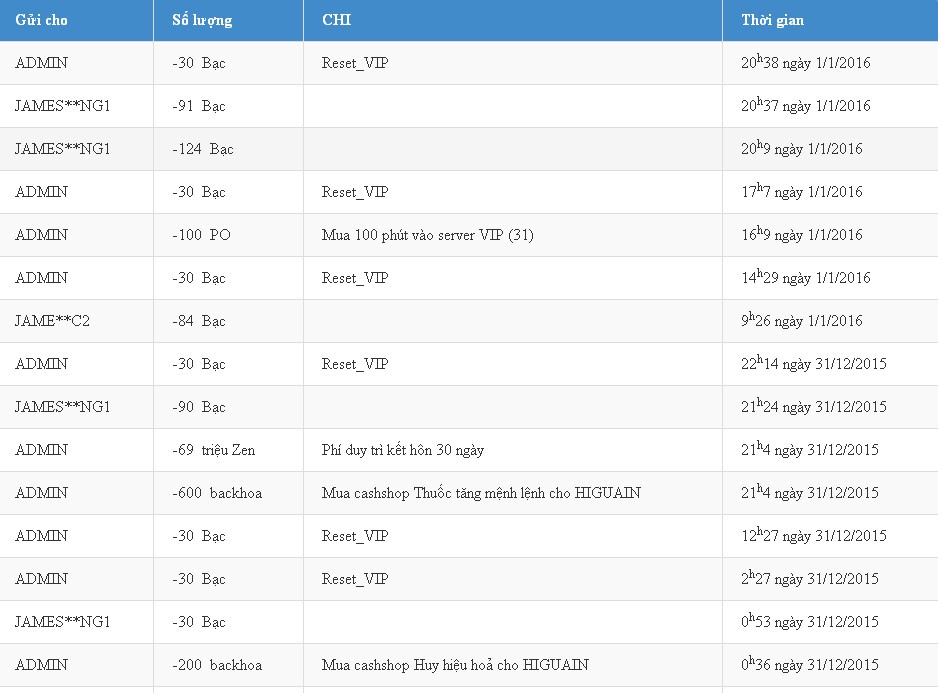Click the '-91 Bạc' amount cell
Viewport: 938px width, 693px height.
click(229, 106)
